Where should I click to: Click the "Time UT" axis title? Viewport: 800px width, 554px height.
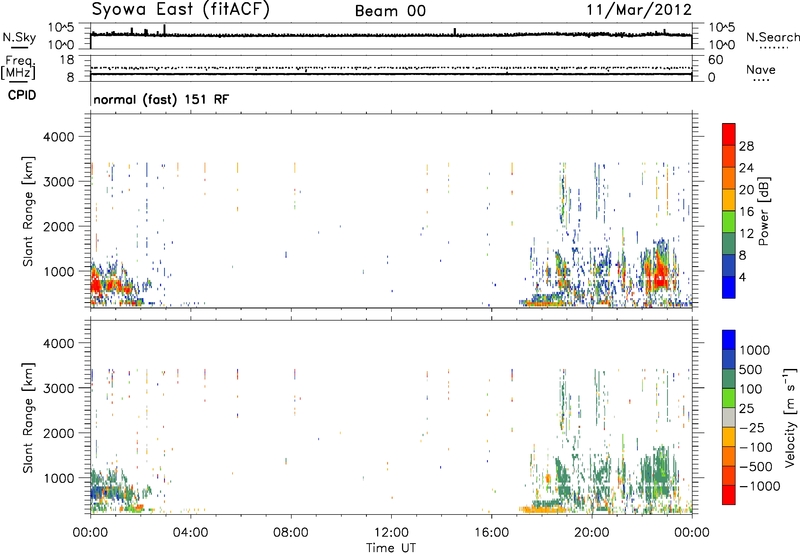pyautogui.click(x=391, y=547)
